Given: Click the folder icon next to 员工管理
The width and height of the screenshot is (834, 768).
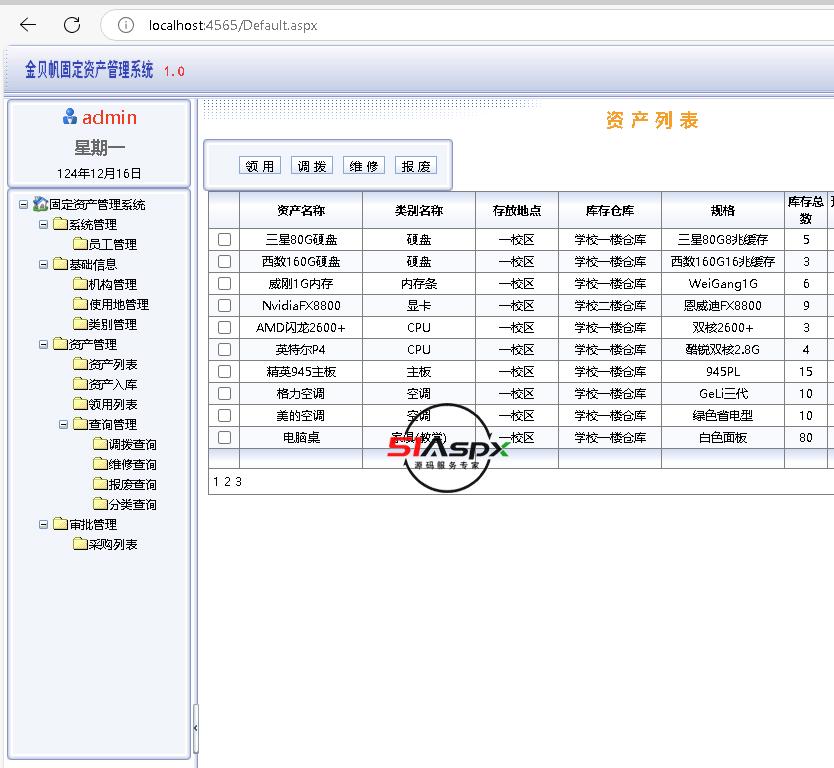Looking at the screenshot, I should tap(80, 244).
